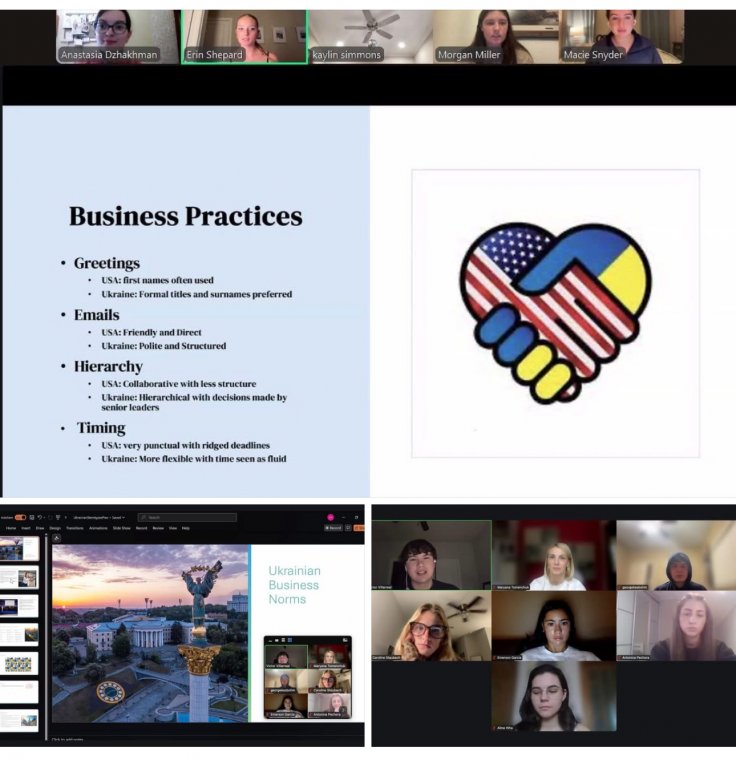Open the Home ribbon tab
This screenshot has width=736, height=760.
pyautogui.click(x=11, y=527)
